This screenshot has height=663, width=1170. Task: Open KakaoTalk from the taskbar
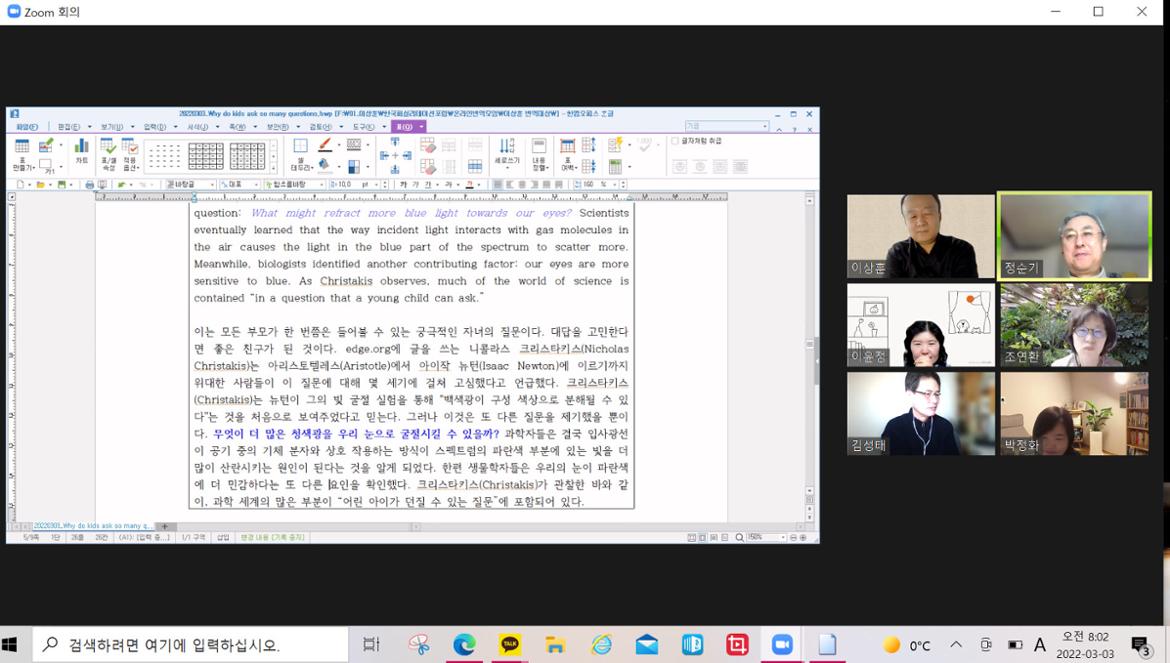pos(510,645)
